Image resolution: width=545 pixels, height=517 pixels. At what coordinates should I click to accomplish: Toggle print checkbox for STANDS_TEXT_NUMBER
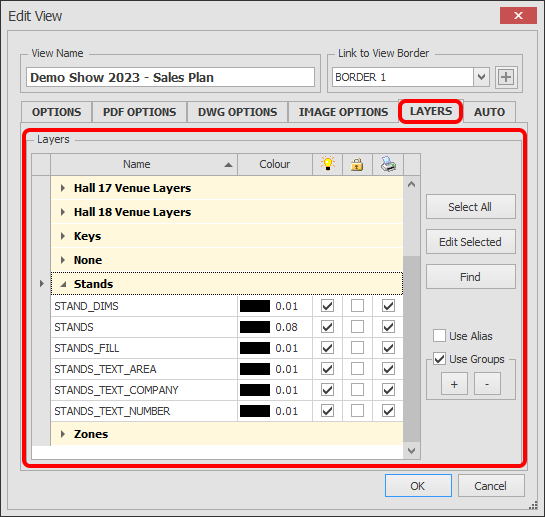point(388,411)
